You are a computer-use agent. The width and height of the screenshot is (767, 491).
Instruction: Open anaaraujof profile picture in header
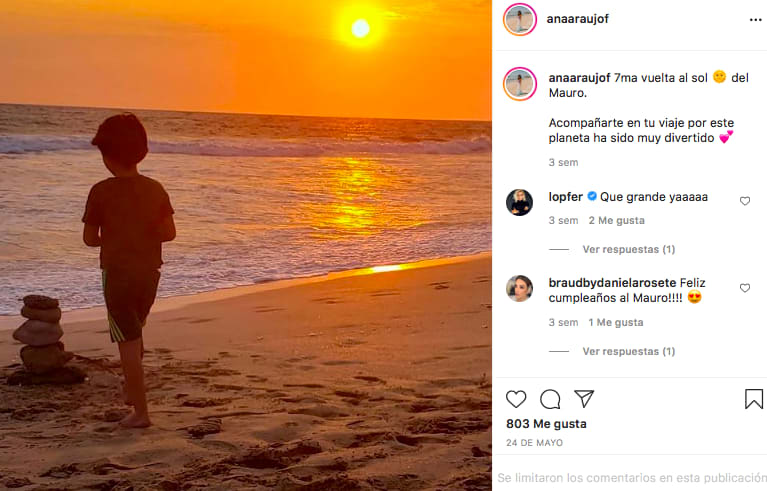520,19
